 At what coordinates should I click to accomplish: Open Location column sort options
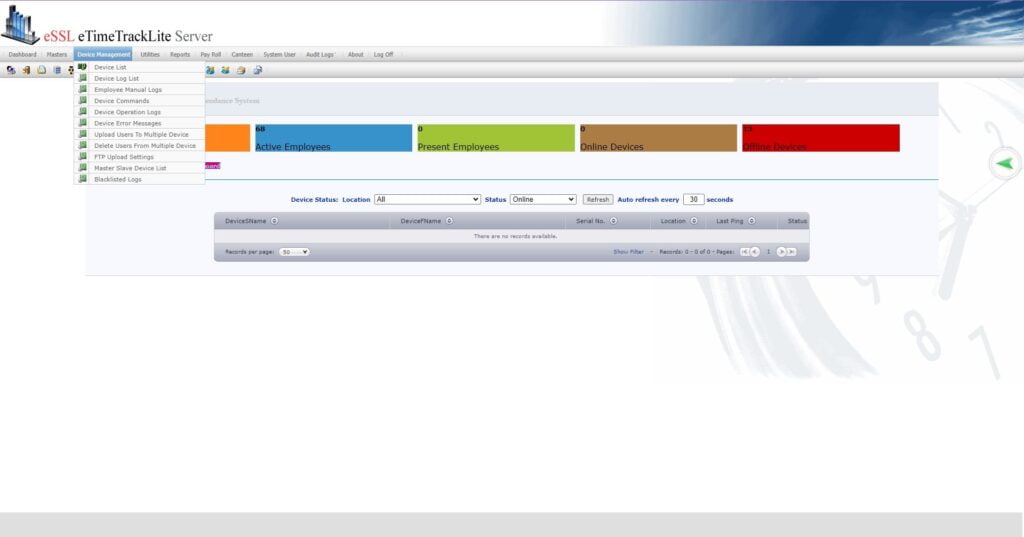694,221
